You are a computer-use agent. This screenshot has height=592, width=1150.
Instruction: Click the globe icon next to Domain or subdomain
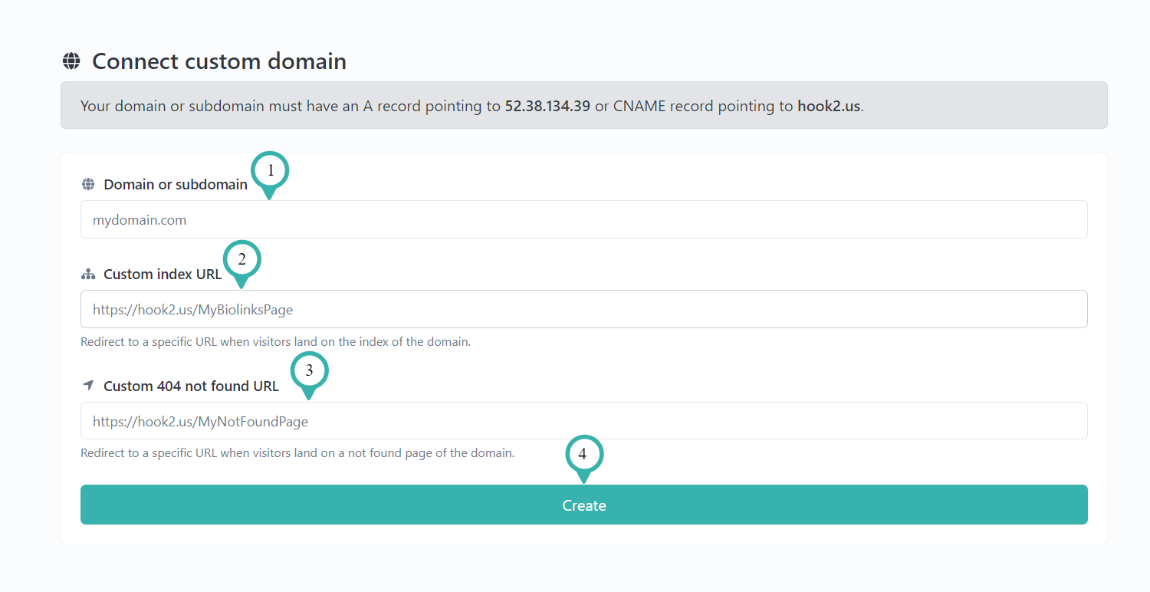88,184
